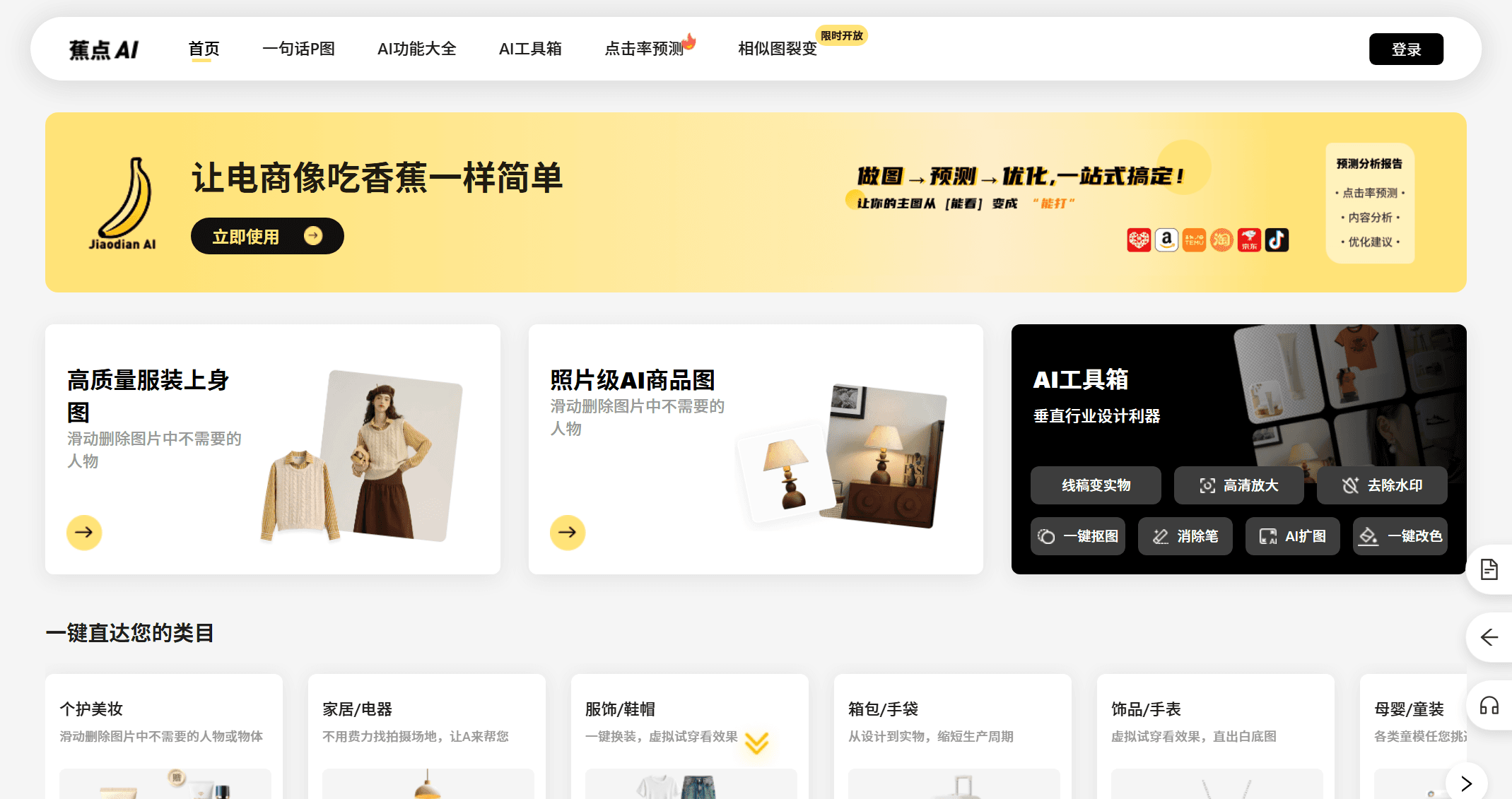Select the 一键抠图 tool
Screen dimensions: 1512x799
[x=1077, y=536]
